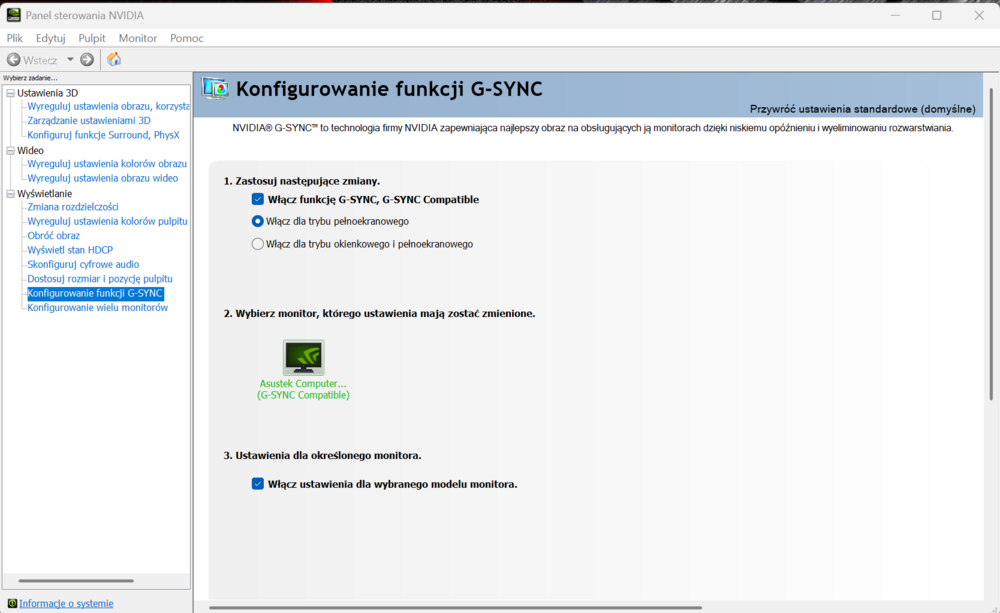Screen dimensions: 1000x613
Task: Open Konfiguruj funkcje Surround, PhysX
Action: 103,135
